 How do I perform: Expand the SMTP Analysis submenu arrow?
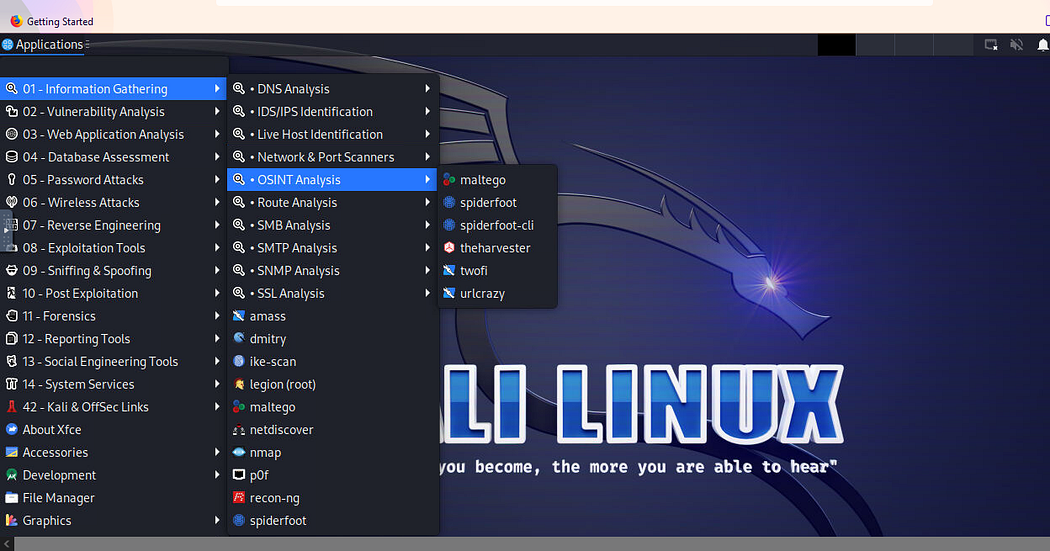[427, 248]
